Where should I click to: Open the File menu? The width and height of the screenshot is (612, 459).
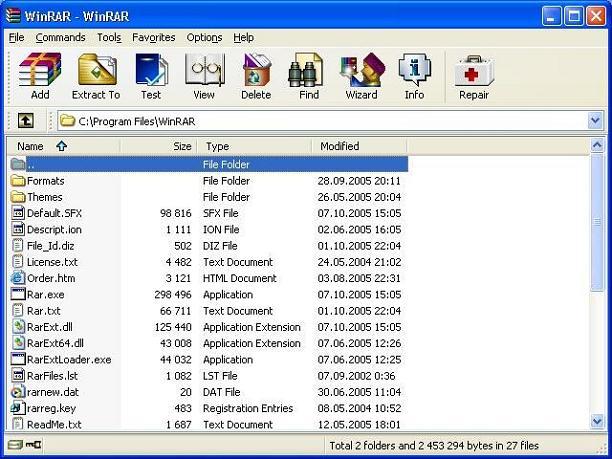16,37
